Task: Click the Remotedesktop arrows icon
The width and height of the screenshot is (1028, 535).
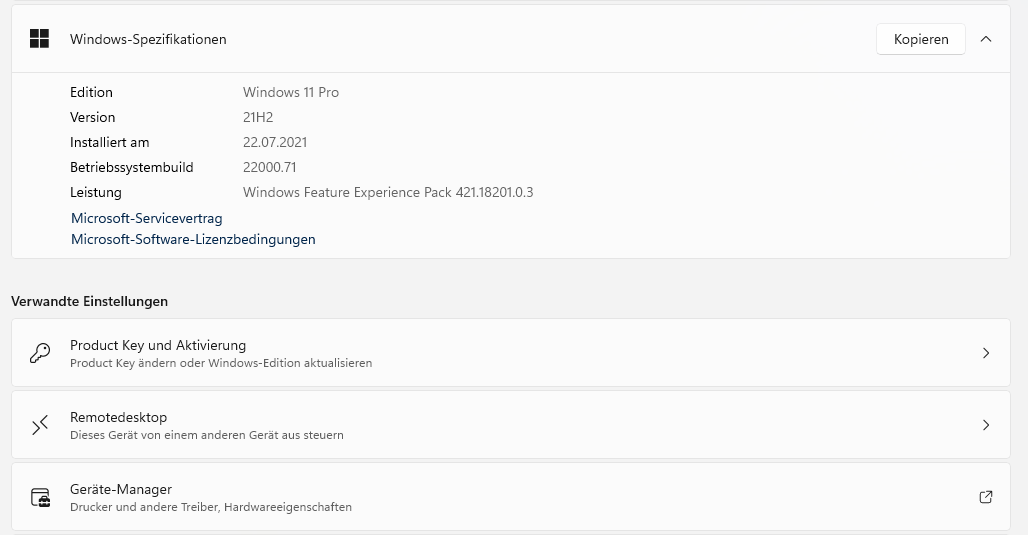Action: click(40, 425)
